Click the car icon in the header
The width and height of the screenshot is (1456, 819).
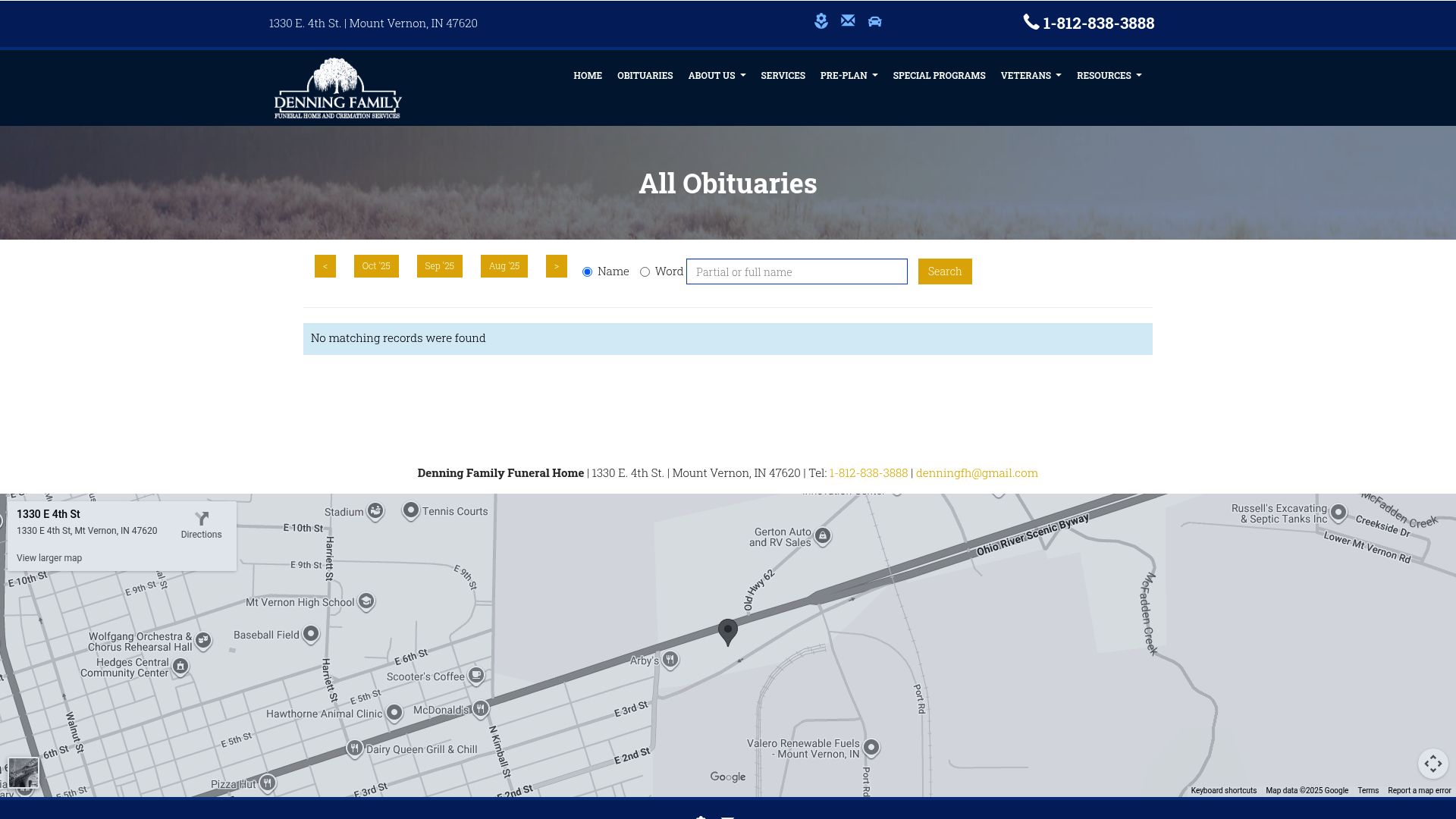[x=874, y=22]
